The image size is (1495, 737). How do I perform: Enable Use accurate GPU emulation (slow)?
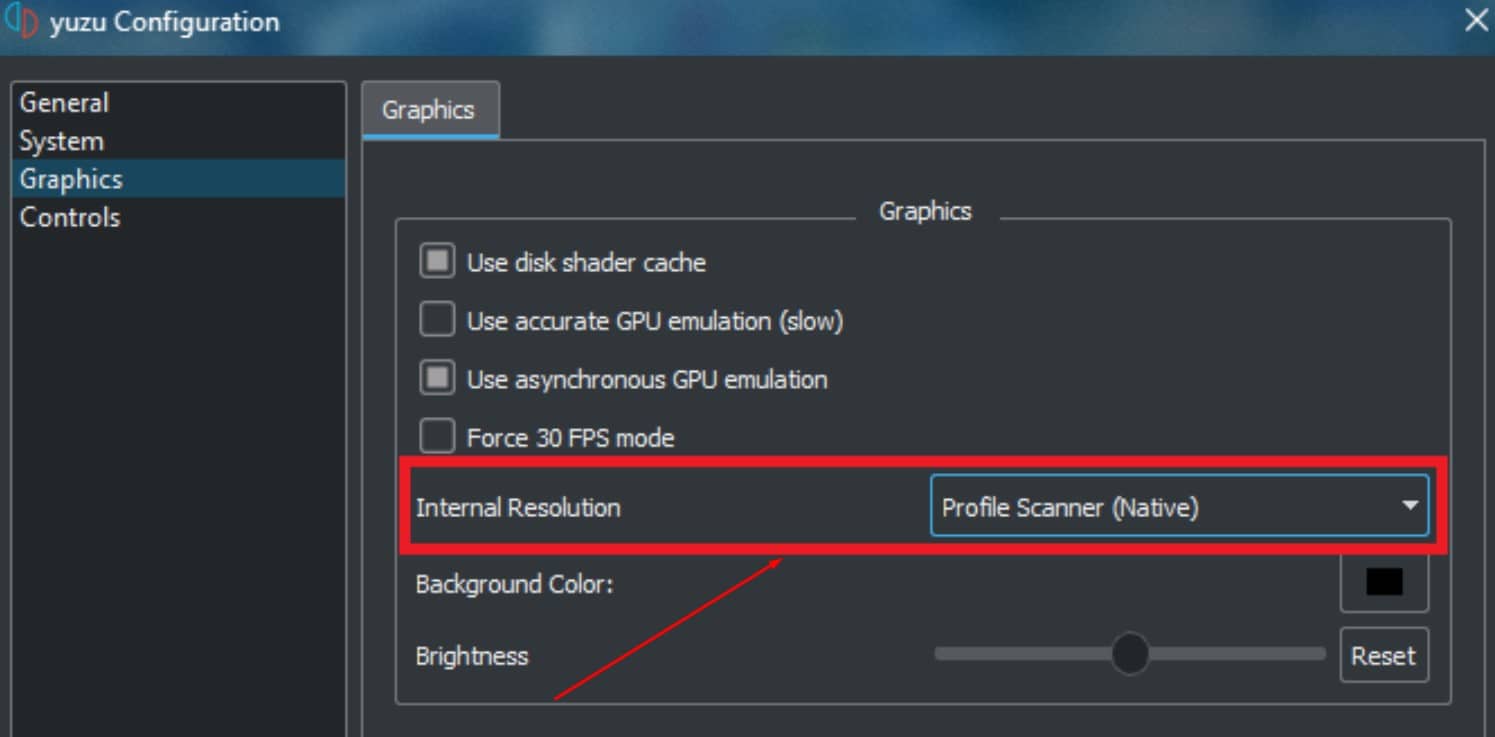tap(437, 321)
